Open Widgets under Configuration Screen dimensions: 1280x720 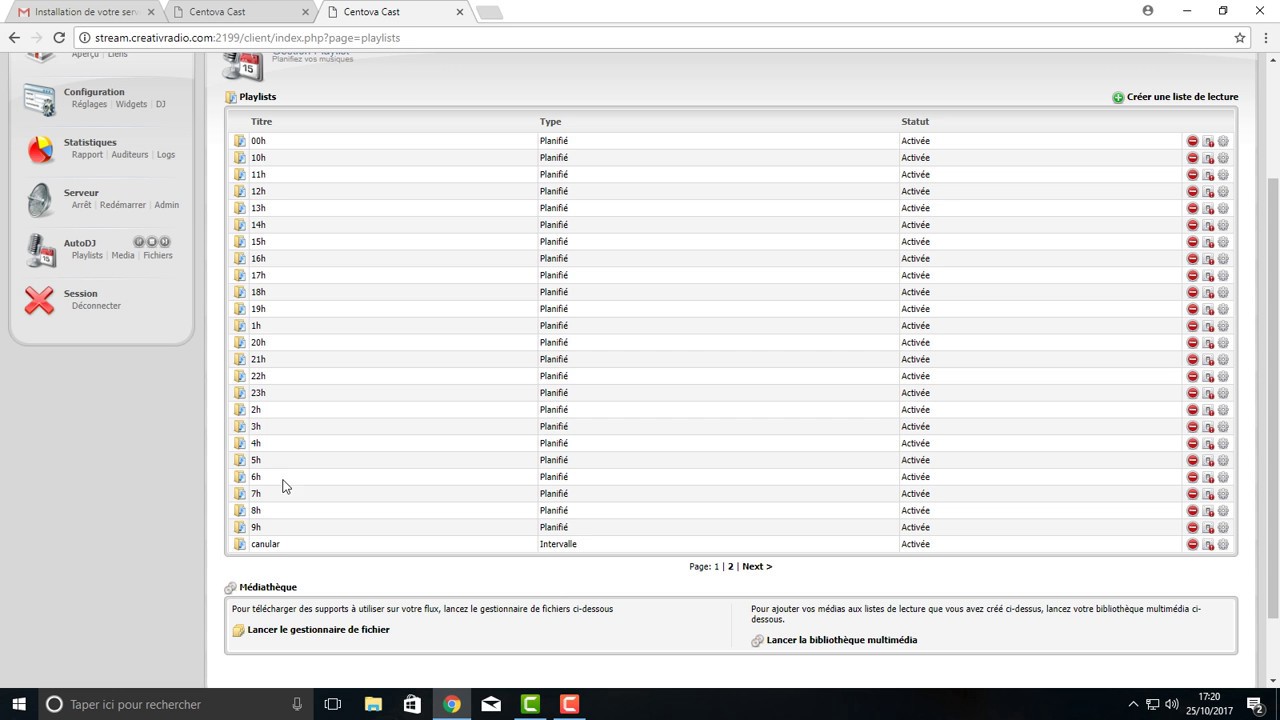[131, 104]
